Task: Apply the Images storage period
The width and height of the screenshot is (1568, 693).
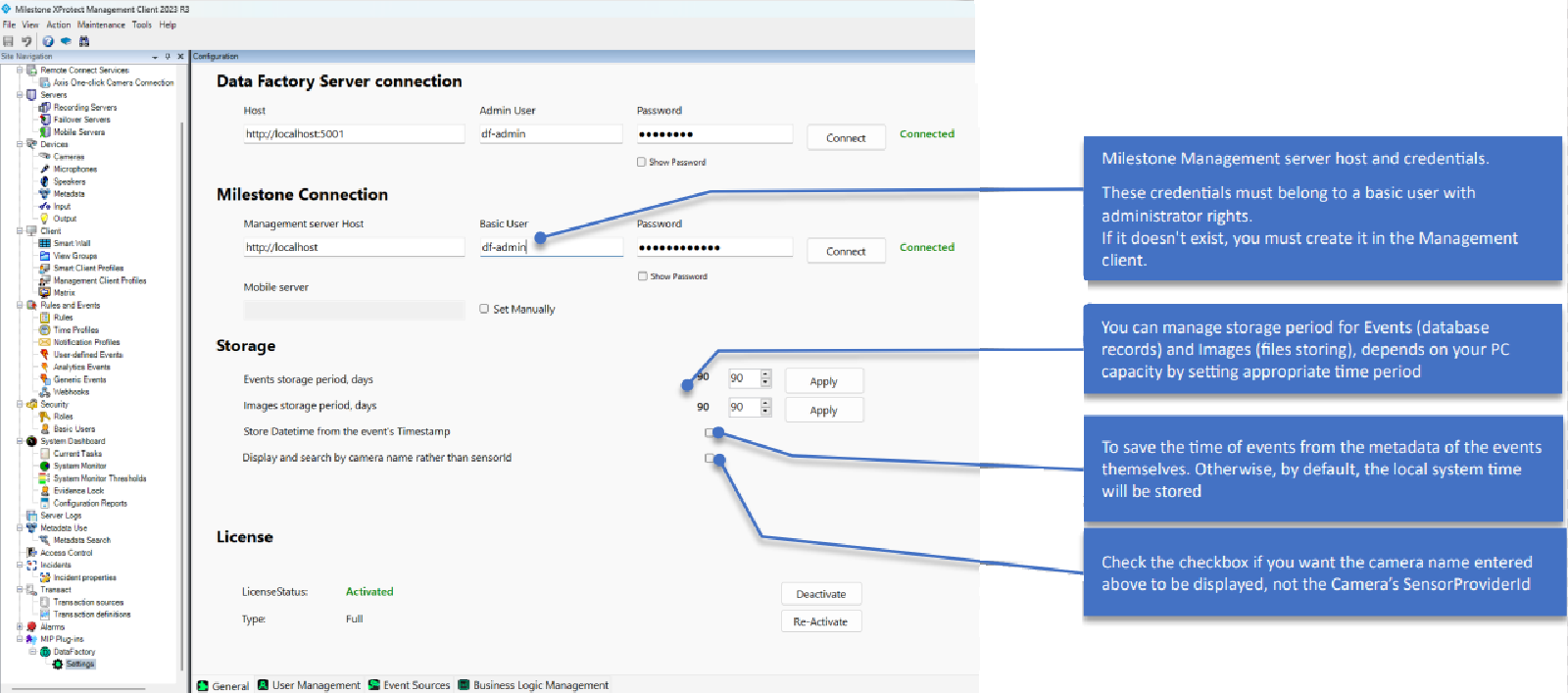Action: 823,410
